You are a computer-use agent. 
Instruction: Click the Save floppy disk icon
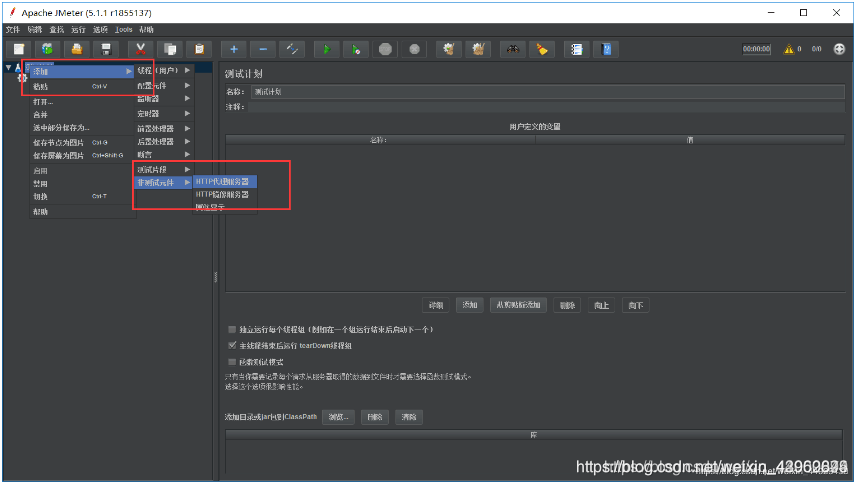coord(106,49)
